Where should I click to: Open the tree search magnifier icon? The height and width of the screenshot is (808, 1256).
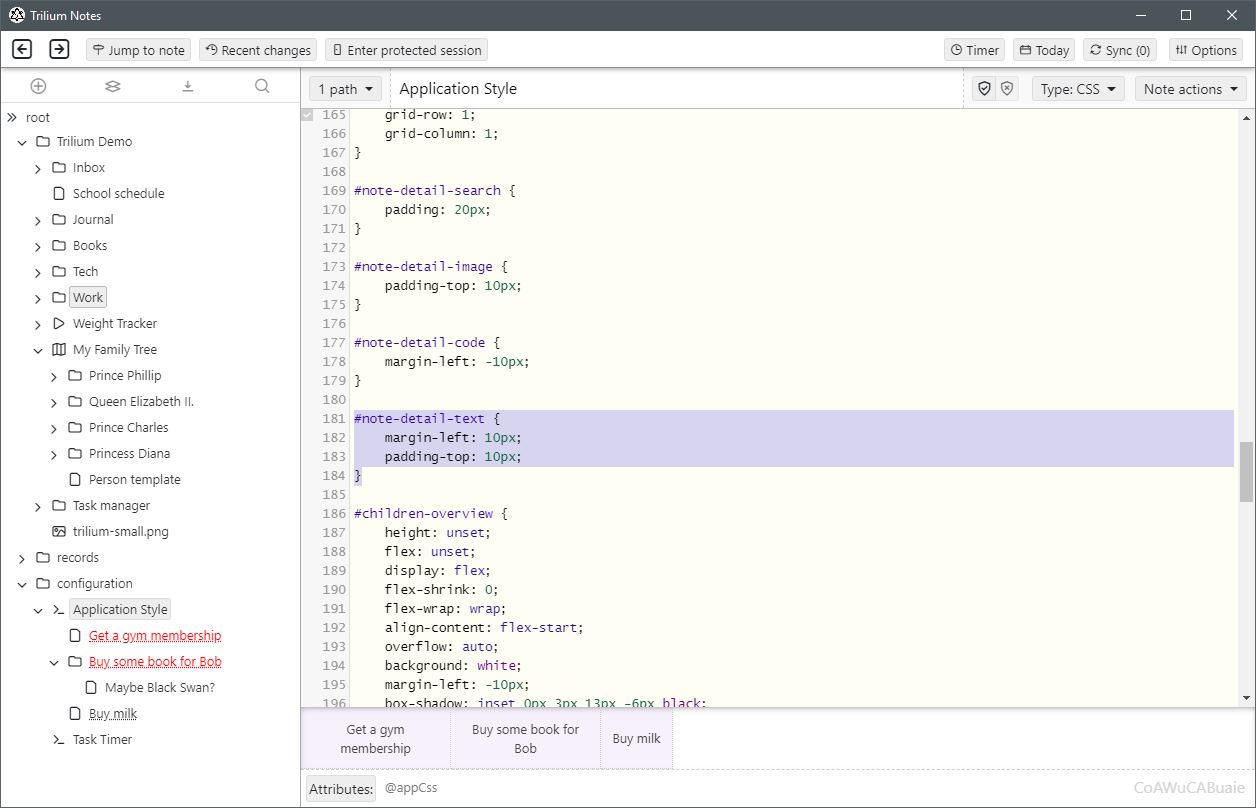tap(262, 87)
